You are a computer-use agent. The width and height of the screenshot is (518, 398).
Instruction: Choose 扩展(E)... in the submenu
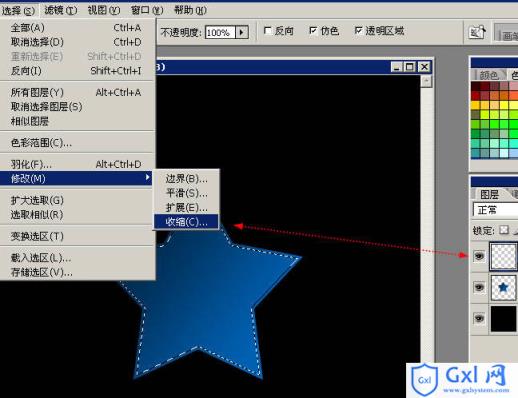(186, 207)
